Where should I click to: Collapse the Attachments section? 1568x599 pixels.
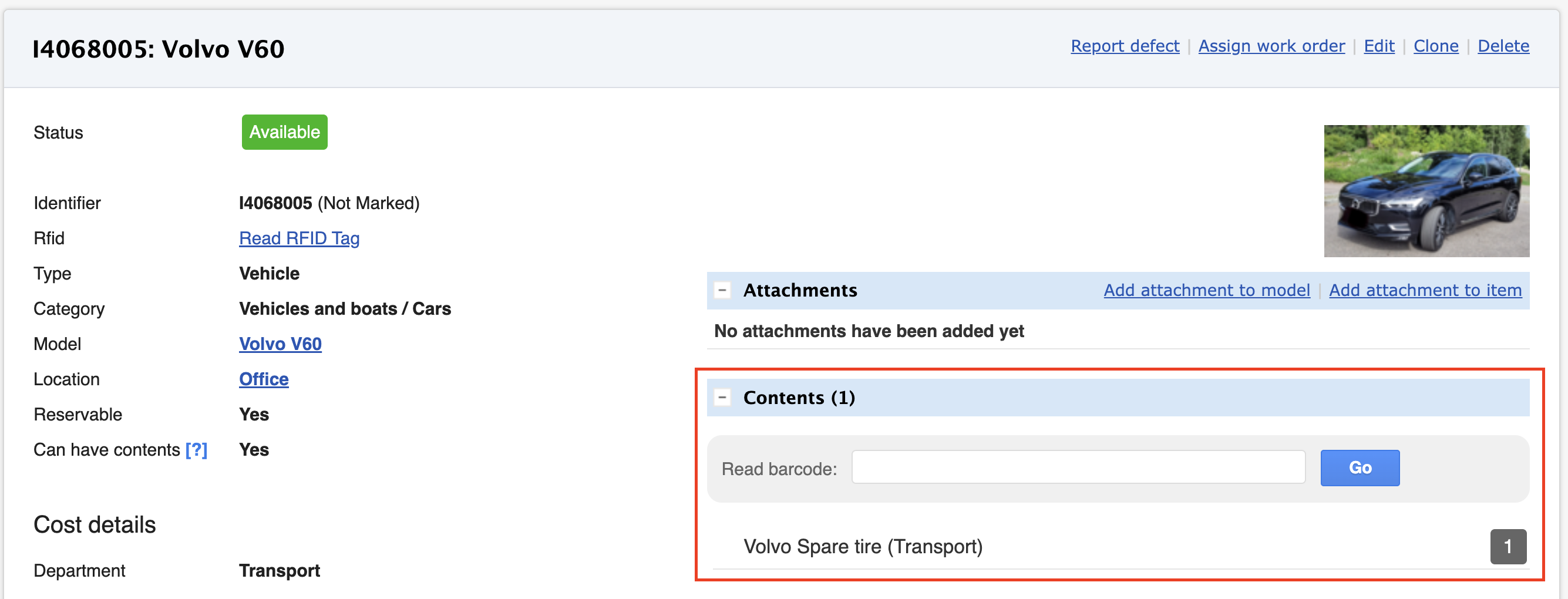[x=722, y=290]
